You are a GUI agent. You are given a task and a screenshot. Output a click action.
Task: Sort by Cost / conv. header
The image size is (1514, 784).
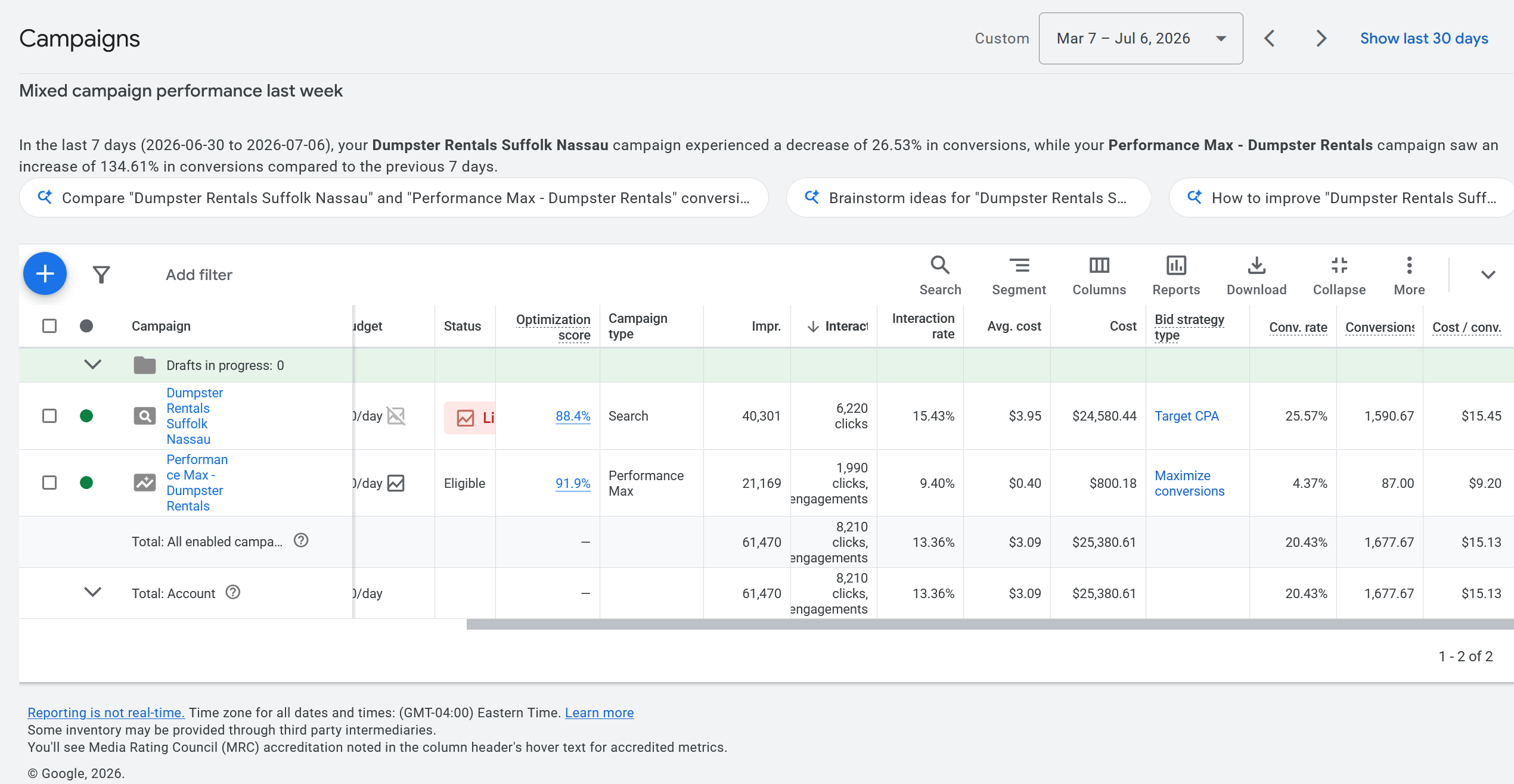click(1466, 327)
